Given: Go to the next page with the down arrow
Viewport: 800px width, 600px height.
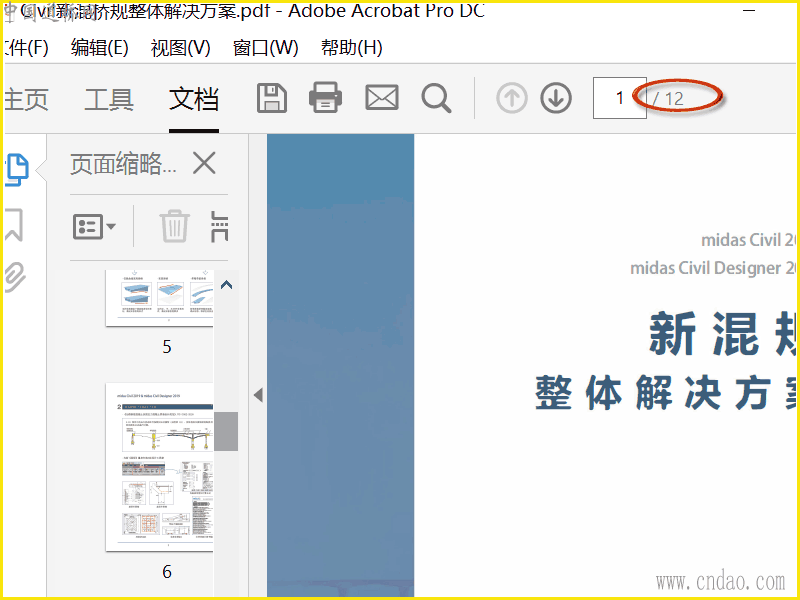Looking at the screenshot, I should (x=556, y=97).
